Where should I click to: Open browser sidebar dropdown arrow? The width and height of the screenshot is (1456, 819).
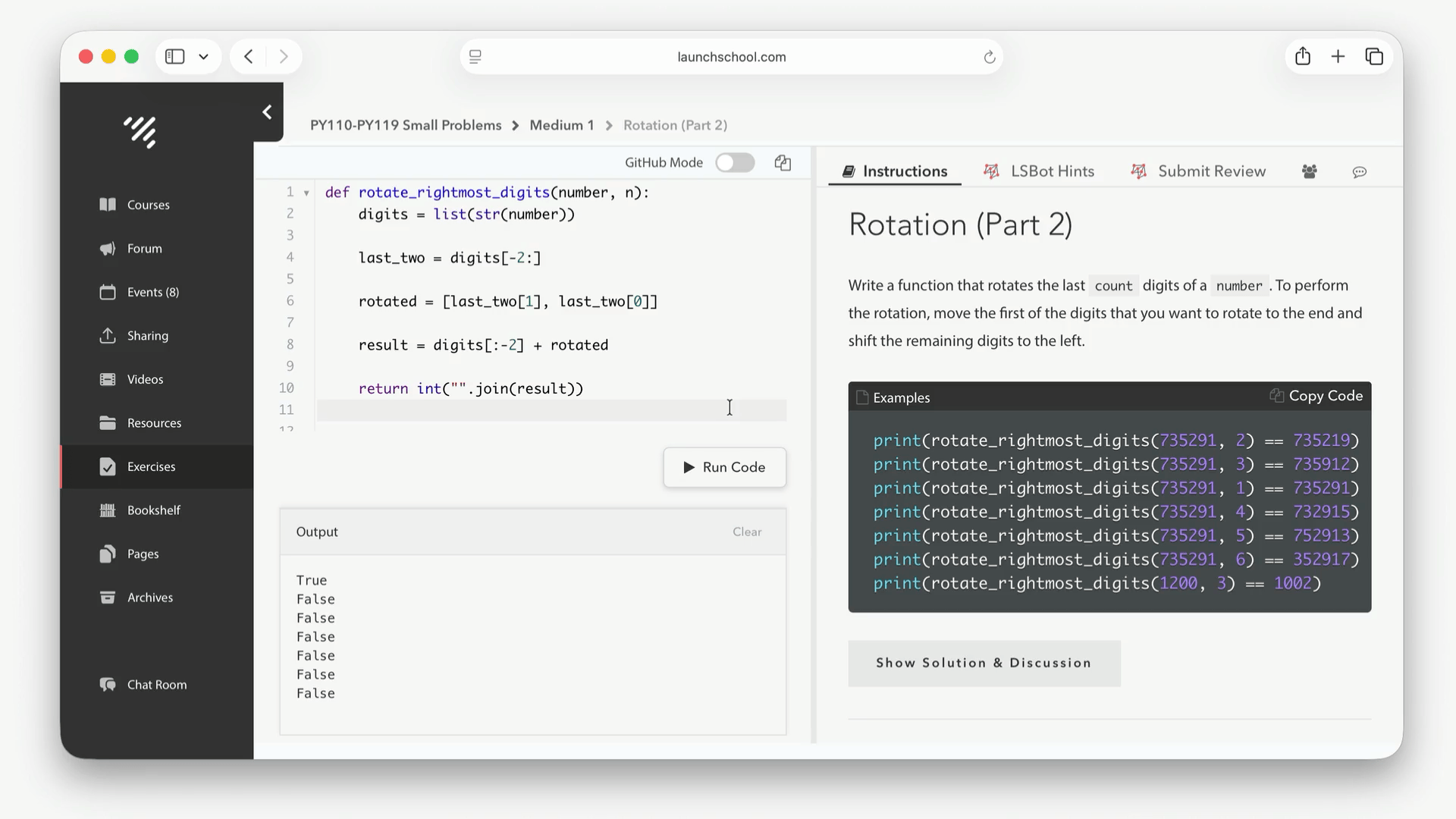pyautogui.click(x=203, y=56)
